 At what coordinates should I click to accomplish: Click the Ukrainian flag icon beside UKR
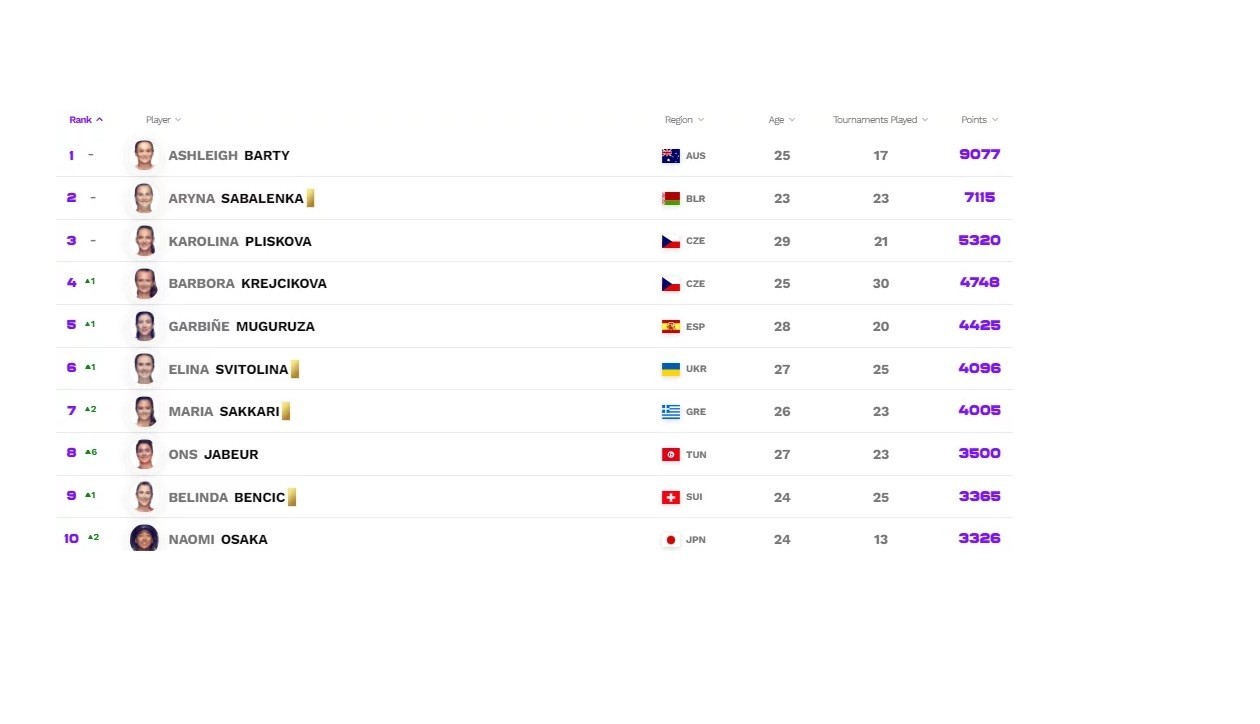point(670,369)
